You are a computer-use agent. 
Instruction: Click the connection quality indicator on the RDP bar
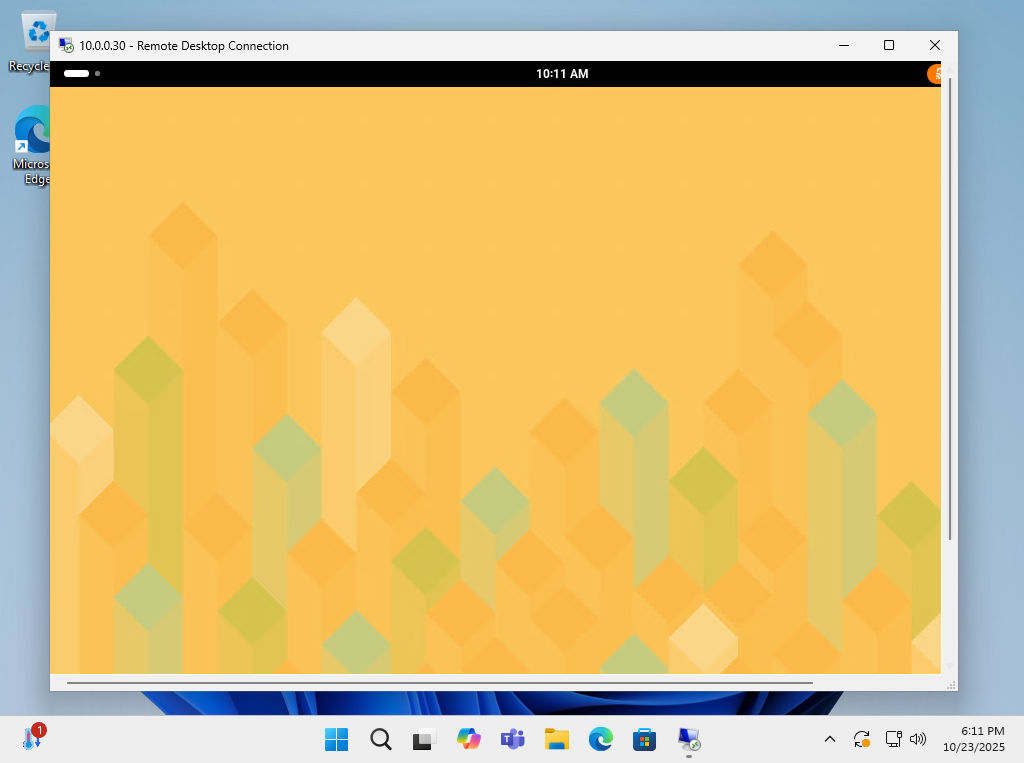tap(97, 73)
